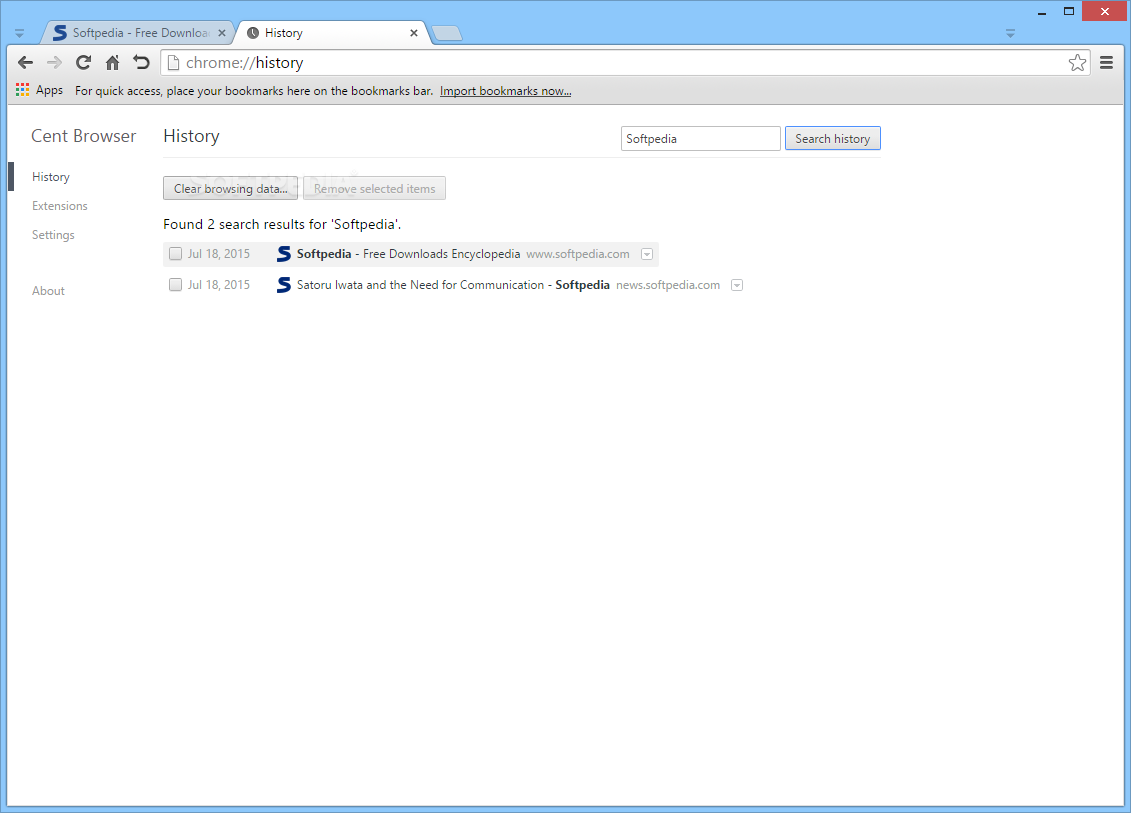The image size is (1131, 813).
Task: Click the Softpedia favicon in the first result
Action: (284, 254)
